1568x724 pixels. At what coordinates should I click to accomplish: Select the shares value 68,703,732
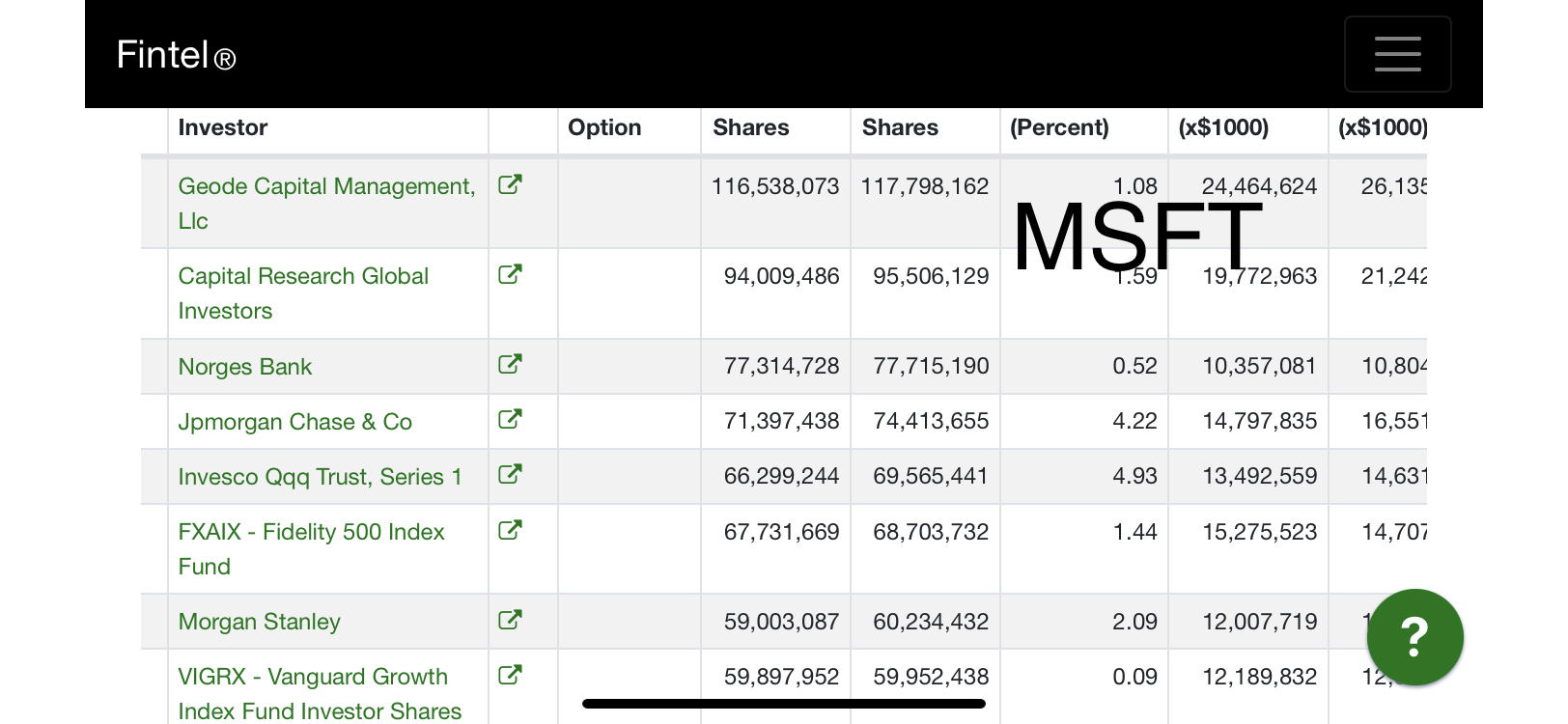click(x=931, y=532)
